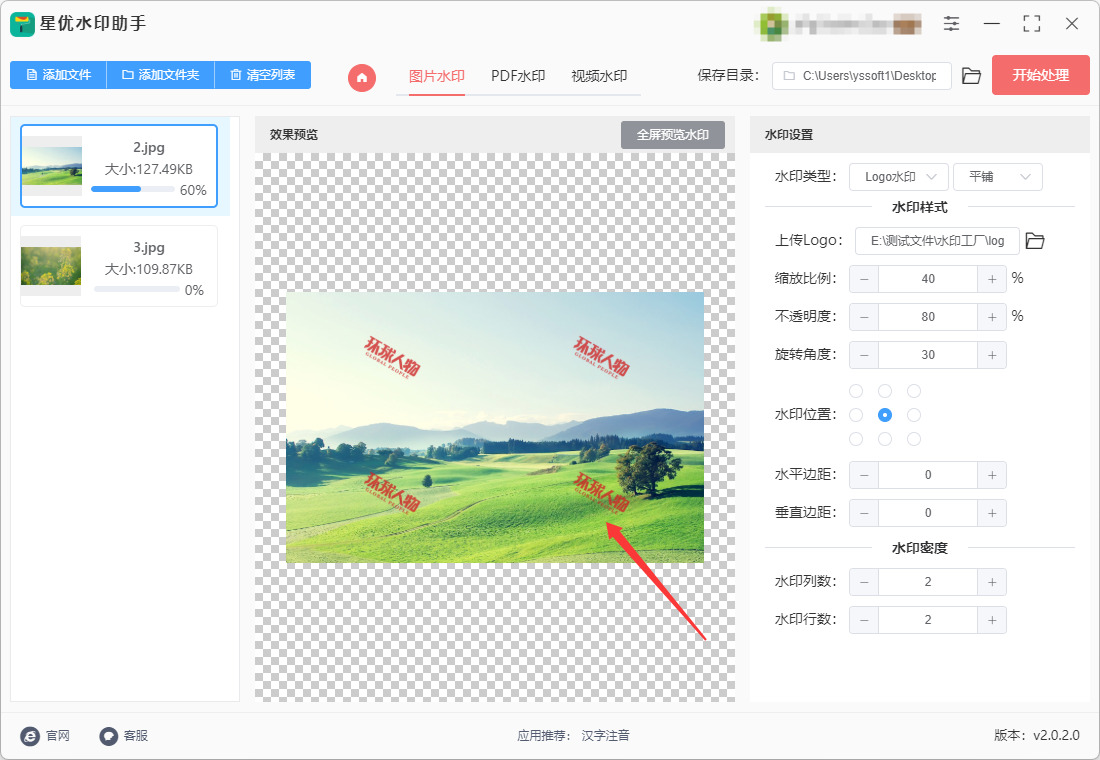Open the 平铺 layout dropdown

[x=998, y=177]
